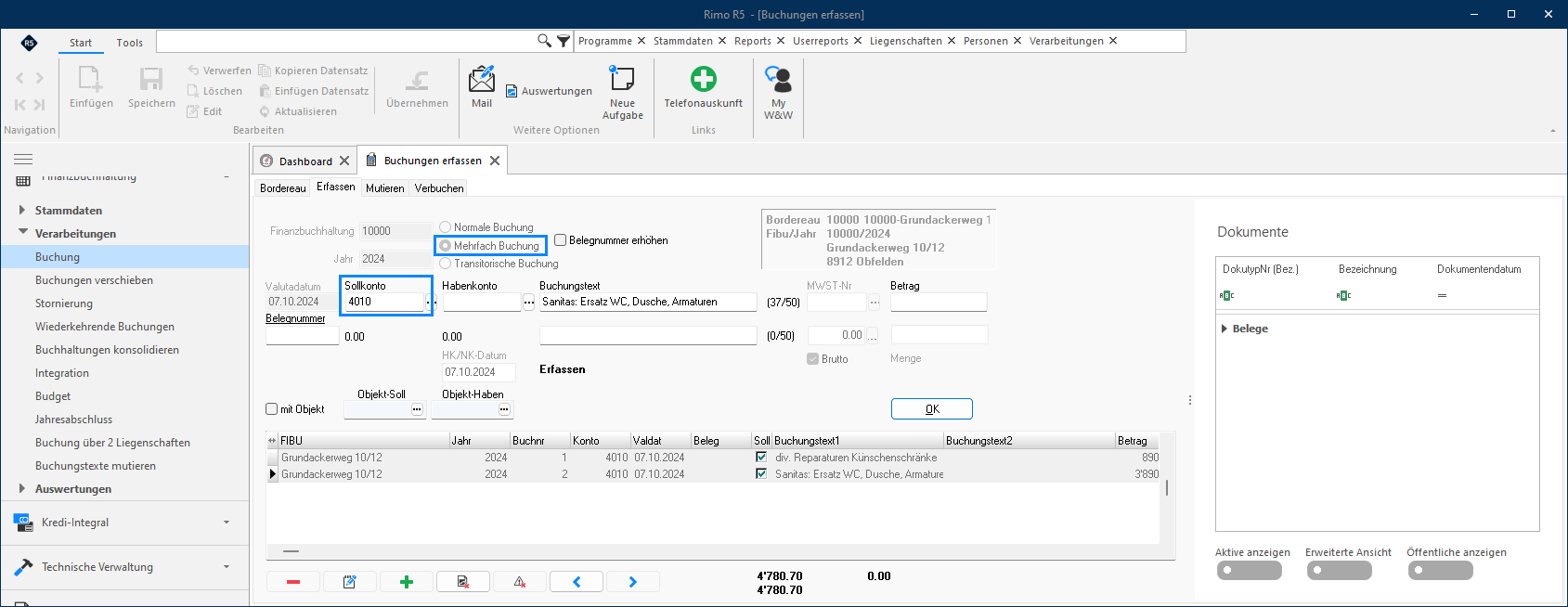The height and width of the screenshot is (607, 1568).
Task: Click Technische Verwaltung hammer icon
Action: coord(23,567)
